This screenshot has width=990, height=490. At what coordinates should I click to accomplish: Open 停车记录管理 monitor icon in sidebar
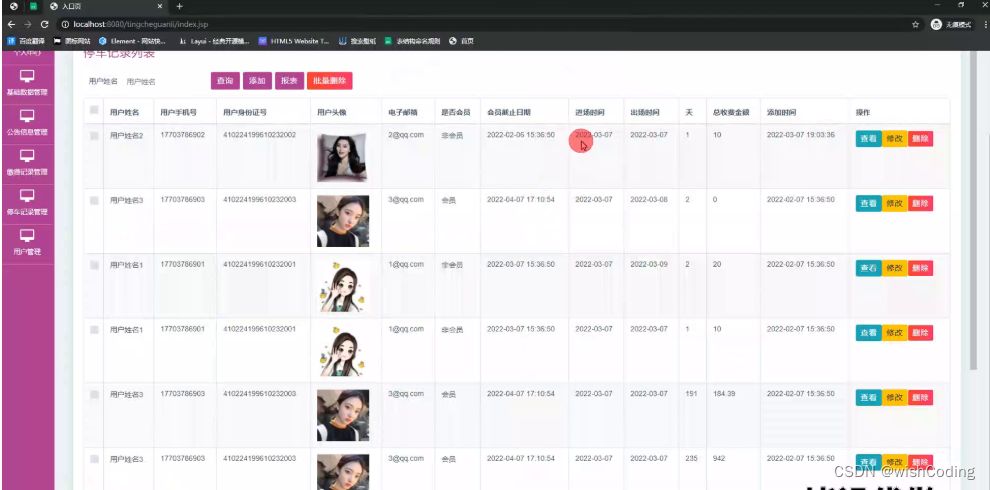27,196
